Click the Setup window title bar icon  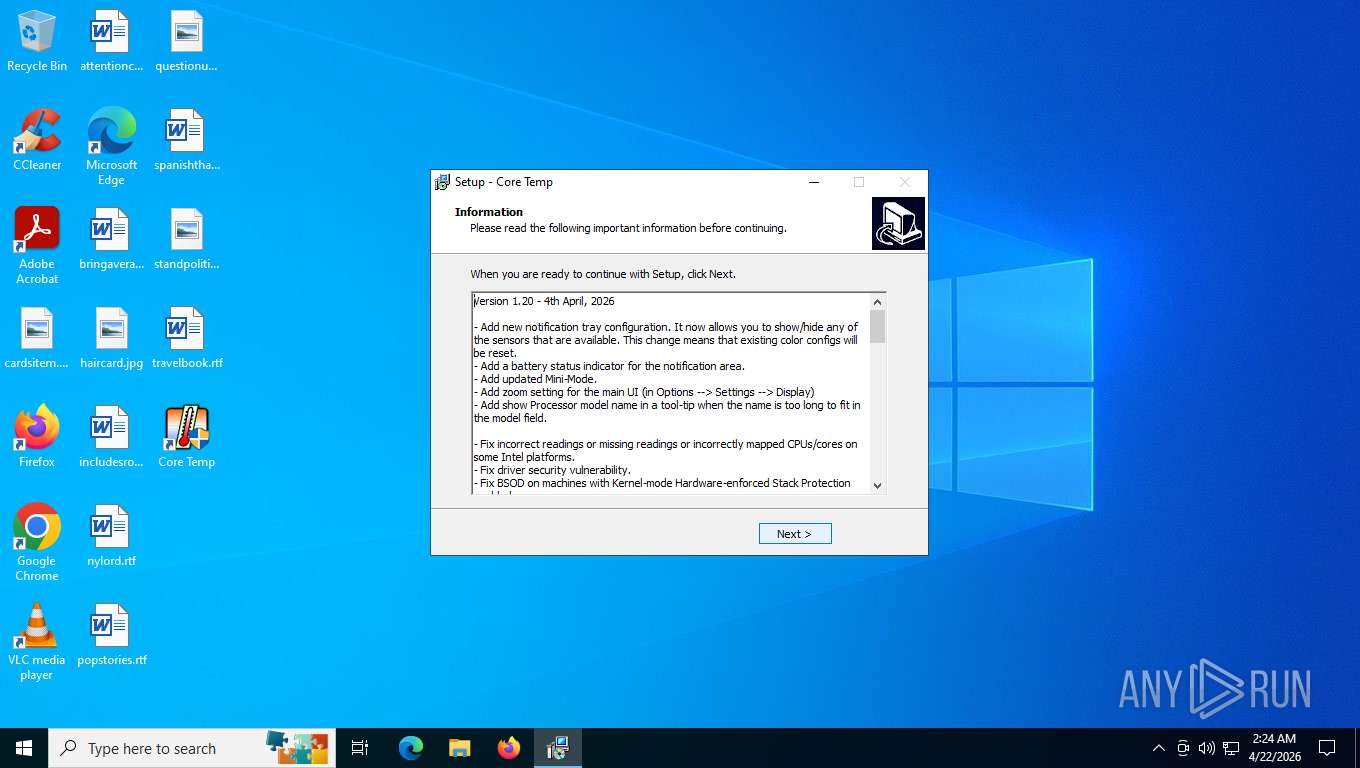tap(442, 182)
